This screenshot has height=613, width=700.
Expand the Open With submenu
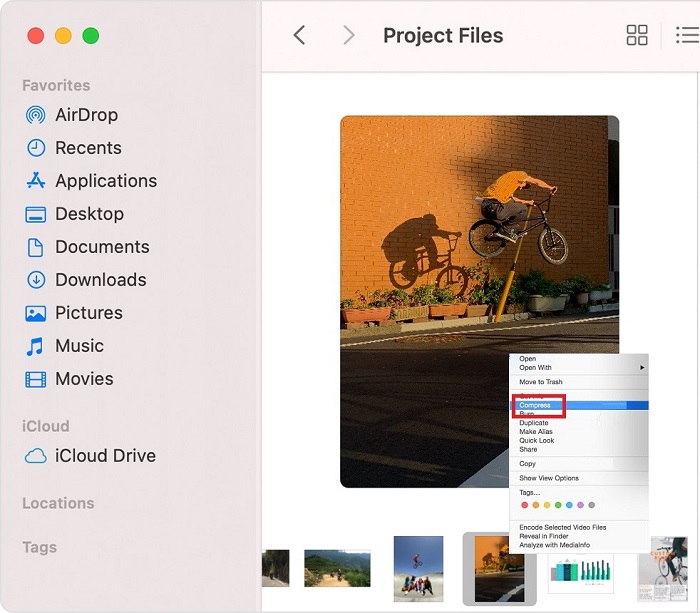tap(579, 367)
